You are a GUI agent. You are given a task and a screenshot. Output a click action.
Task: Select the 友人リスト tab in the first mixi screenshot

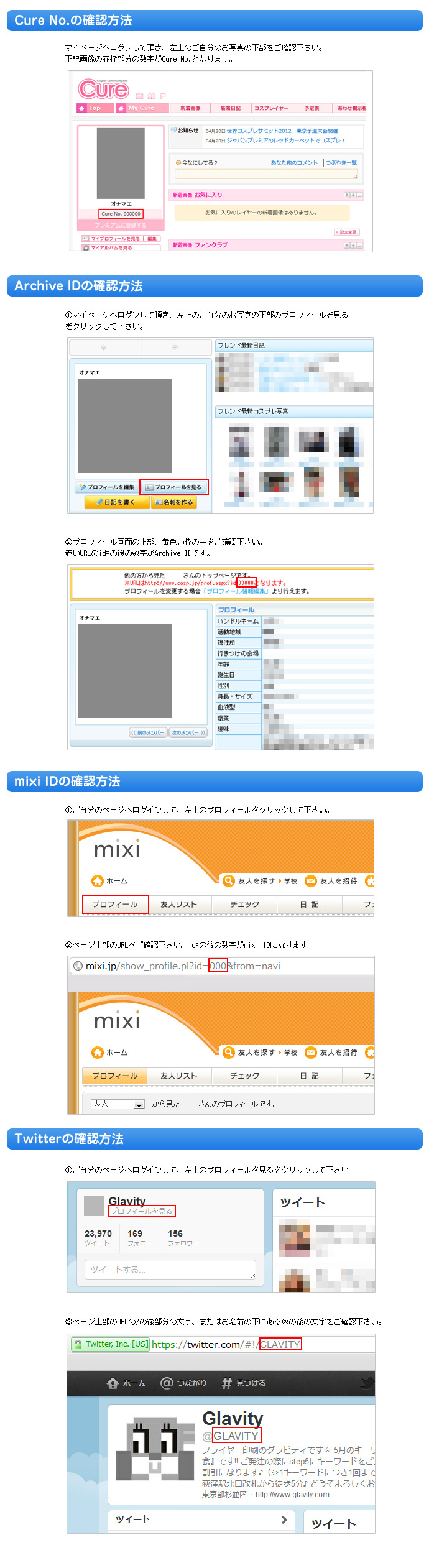pyautogui.click(x=179, y=904)
